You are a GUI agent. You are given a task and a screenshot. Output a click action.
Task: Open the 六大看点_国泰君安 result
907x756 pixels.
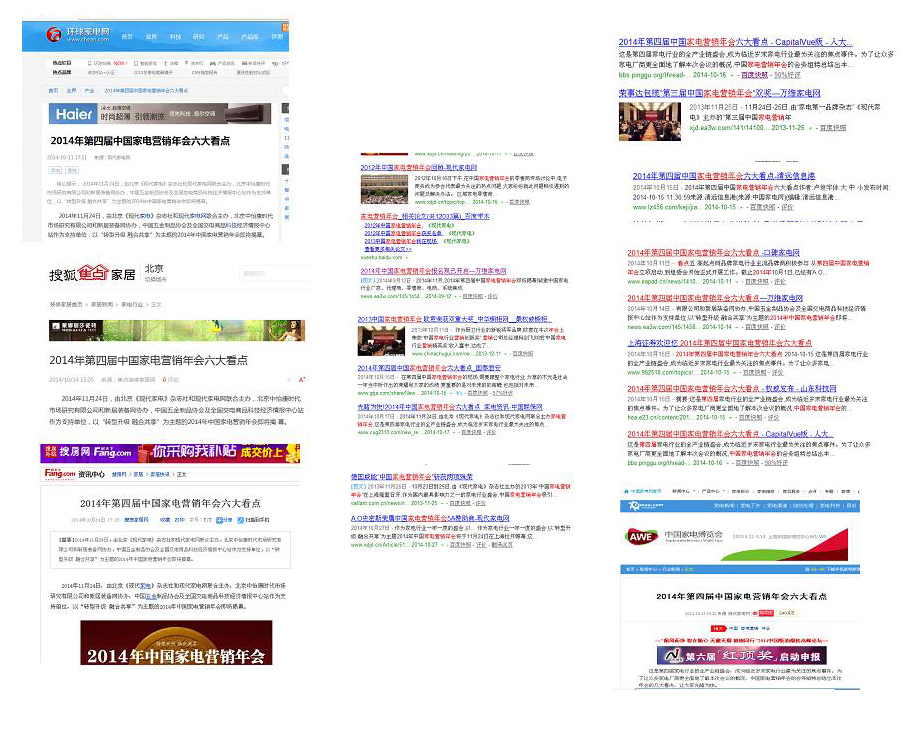click(429, 368)
